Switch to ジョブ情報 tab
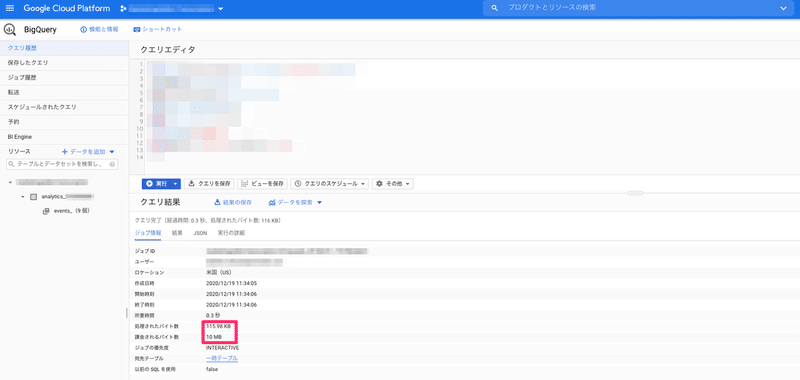This screenshot has height=380, width=800. point(148,233)
